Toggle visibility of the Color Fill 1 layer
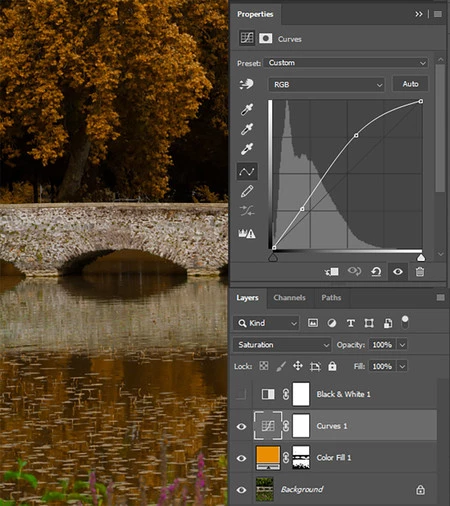This screenshot has width=450, height=506. coord(241,458)
